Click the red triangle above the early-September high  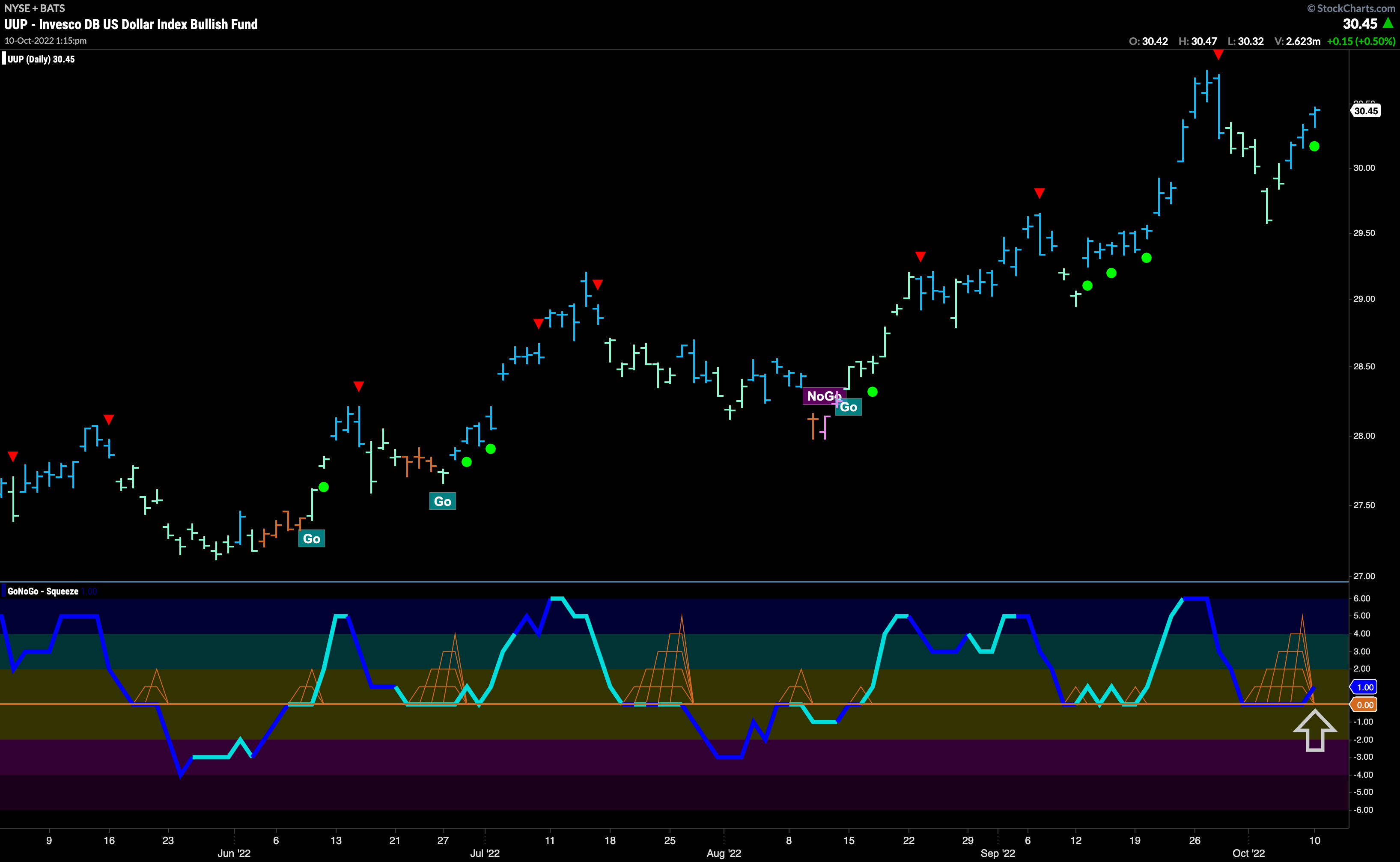[x=1040, y=193]
